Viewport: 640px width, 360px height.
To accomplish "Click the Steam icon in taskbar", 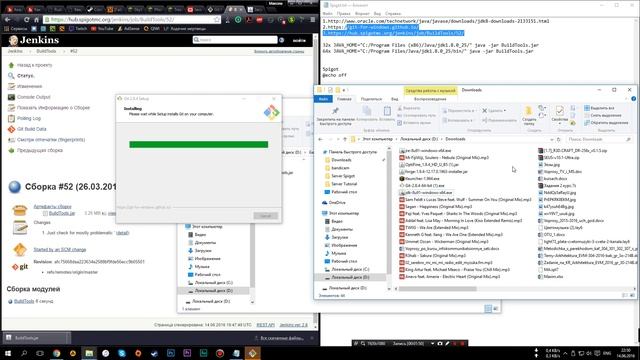I will click(154, 353).
